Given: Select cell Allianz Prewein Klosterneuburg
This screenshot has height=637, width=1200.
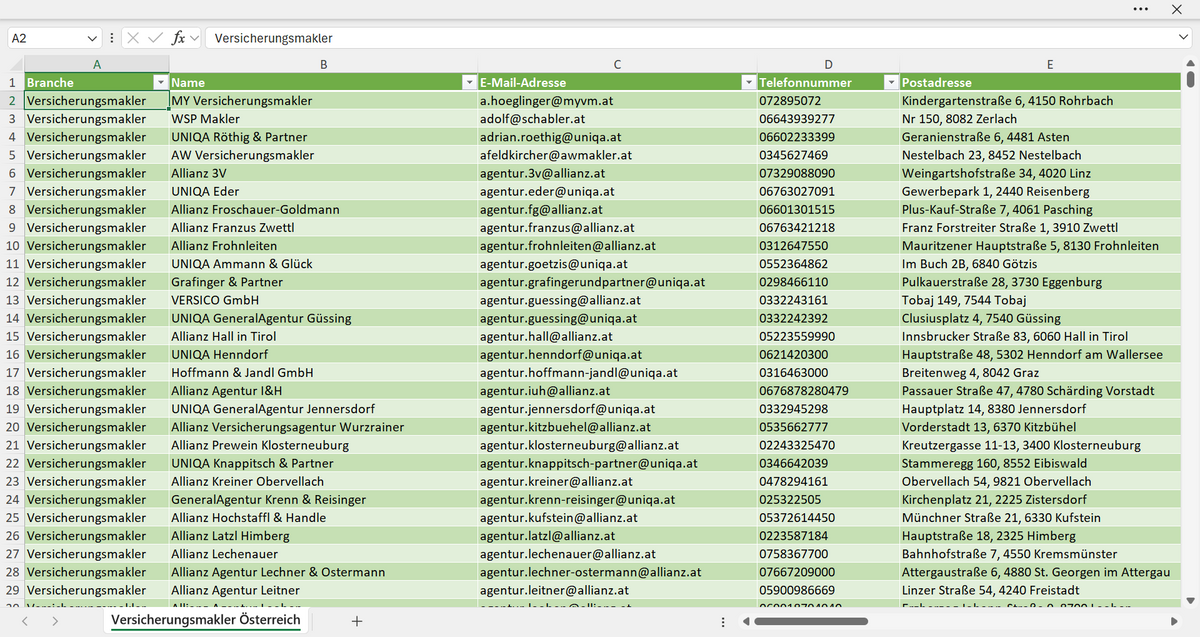Looking at the screenshot, I should [x=323, y=445].
